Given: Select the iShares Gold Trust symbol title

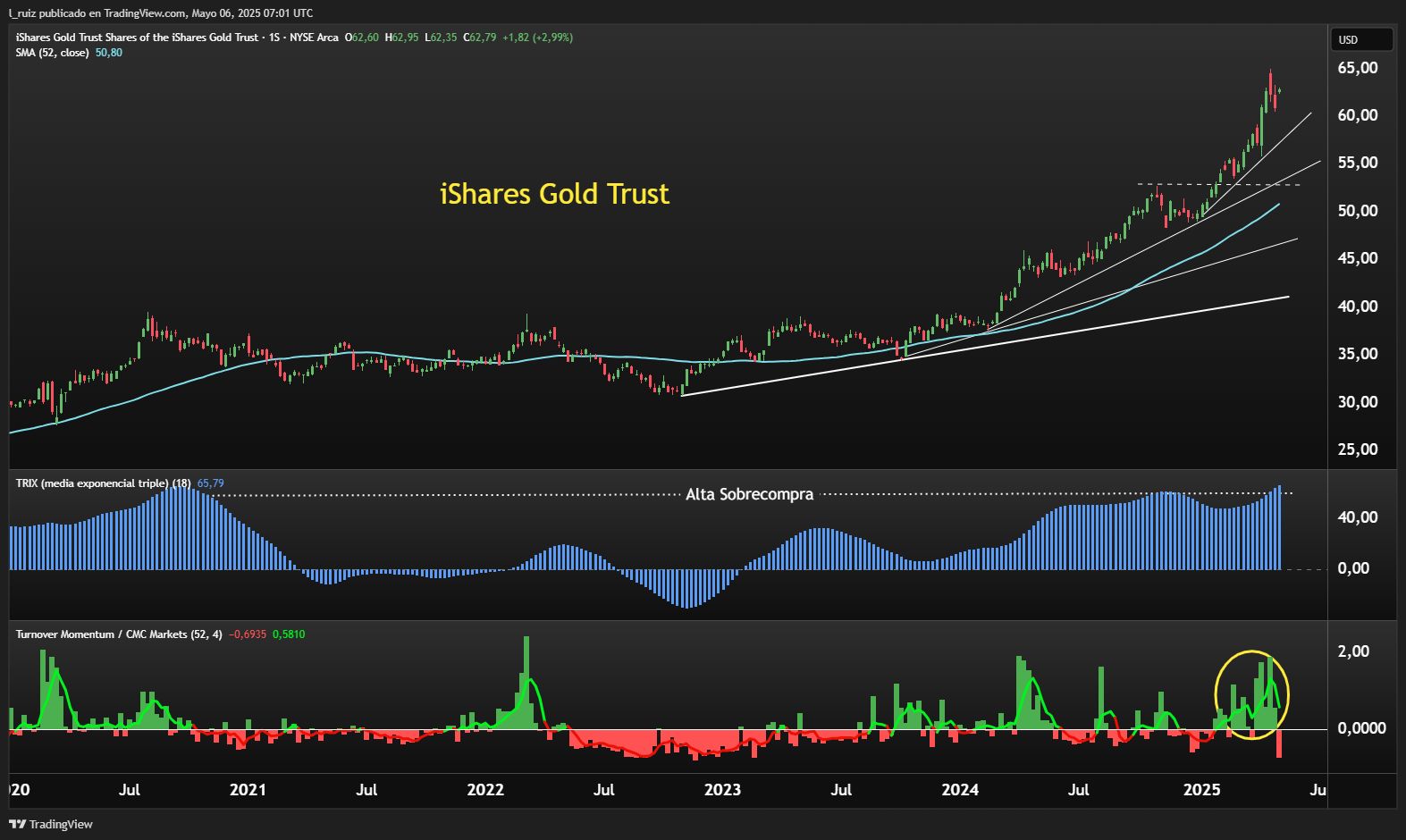Looking at the screenshot, I should coord(137,38).
